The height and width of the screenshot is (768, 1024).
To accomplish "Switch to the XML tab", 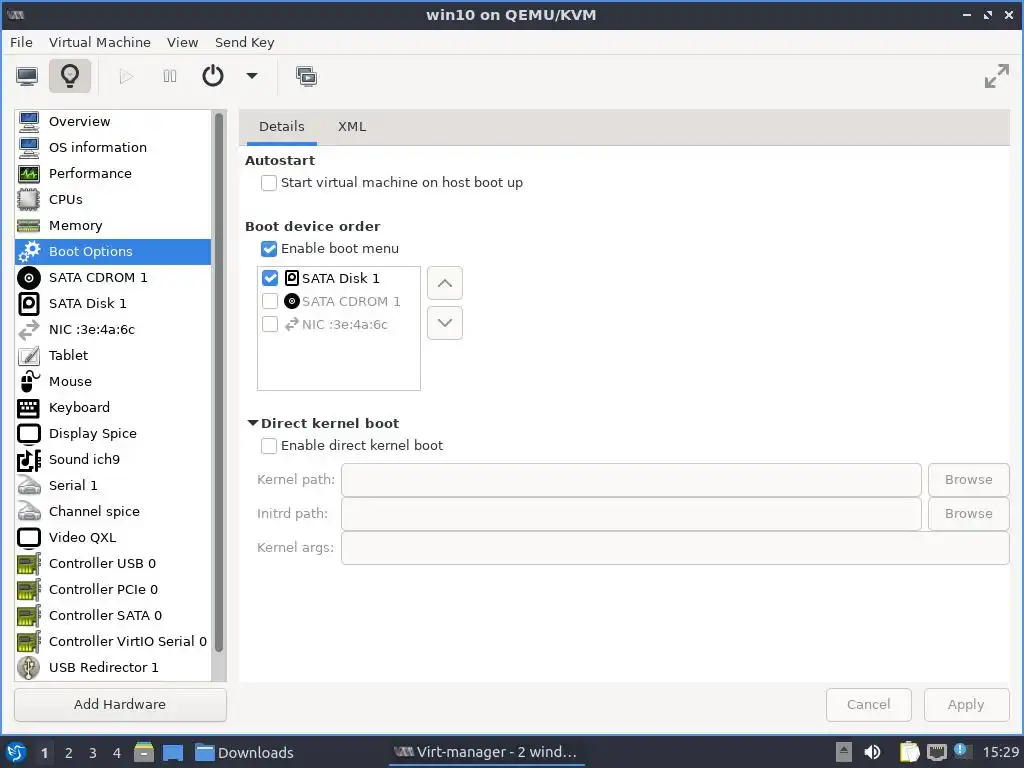I will (352, 127).
